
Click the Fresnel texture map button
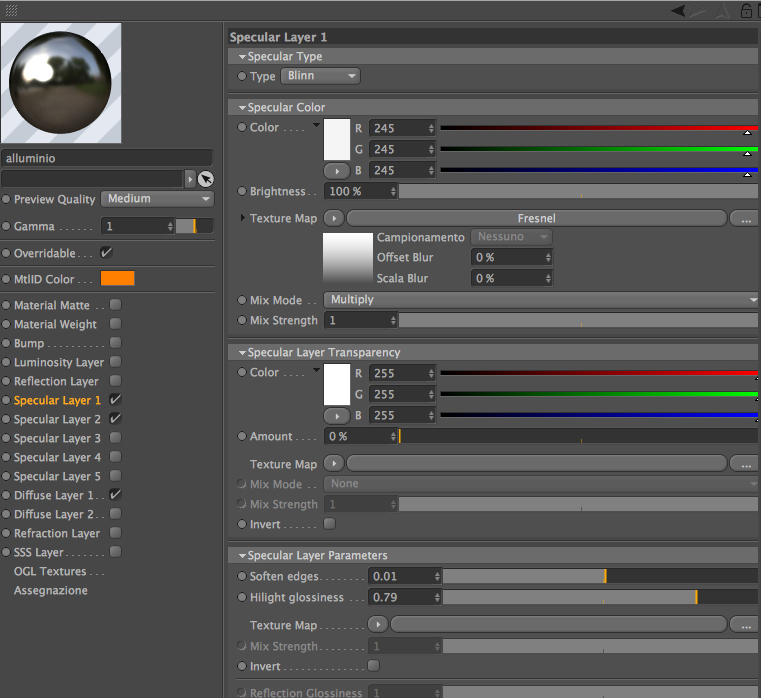pos(537,218)
